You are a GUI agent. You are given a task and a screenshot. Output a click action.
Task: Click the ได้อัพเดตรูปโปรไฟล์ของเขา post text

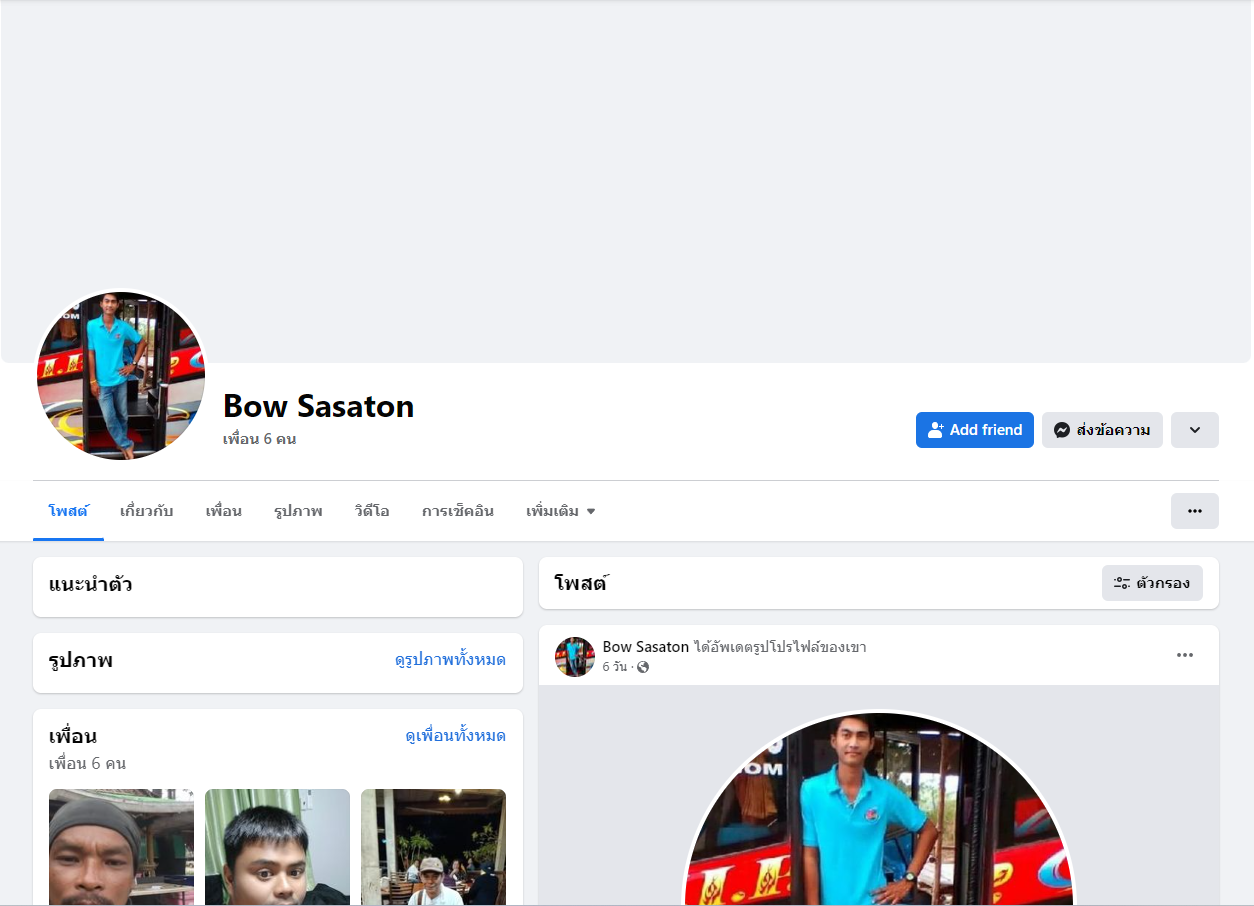pyautogui.click(x=780, y=647)
